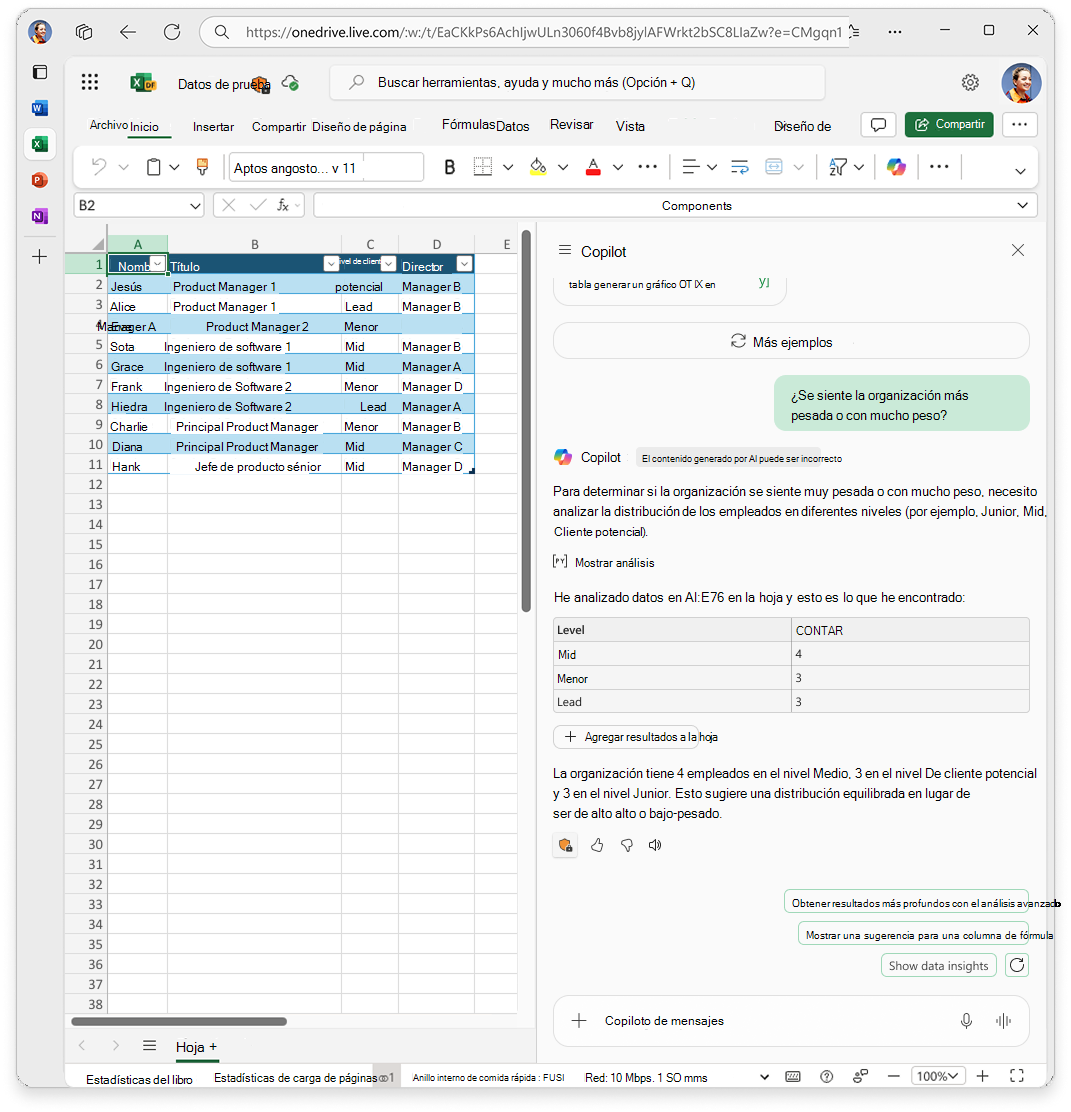Click the search box Buscar herramientas
Screen dimensions: 1071x1112
pyautogui.click(x=577, y=83)
